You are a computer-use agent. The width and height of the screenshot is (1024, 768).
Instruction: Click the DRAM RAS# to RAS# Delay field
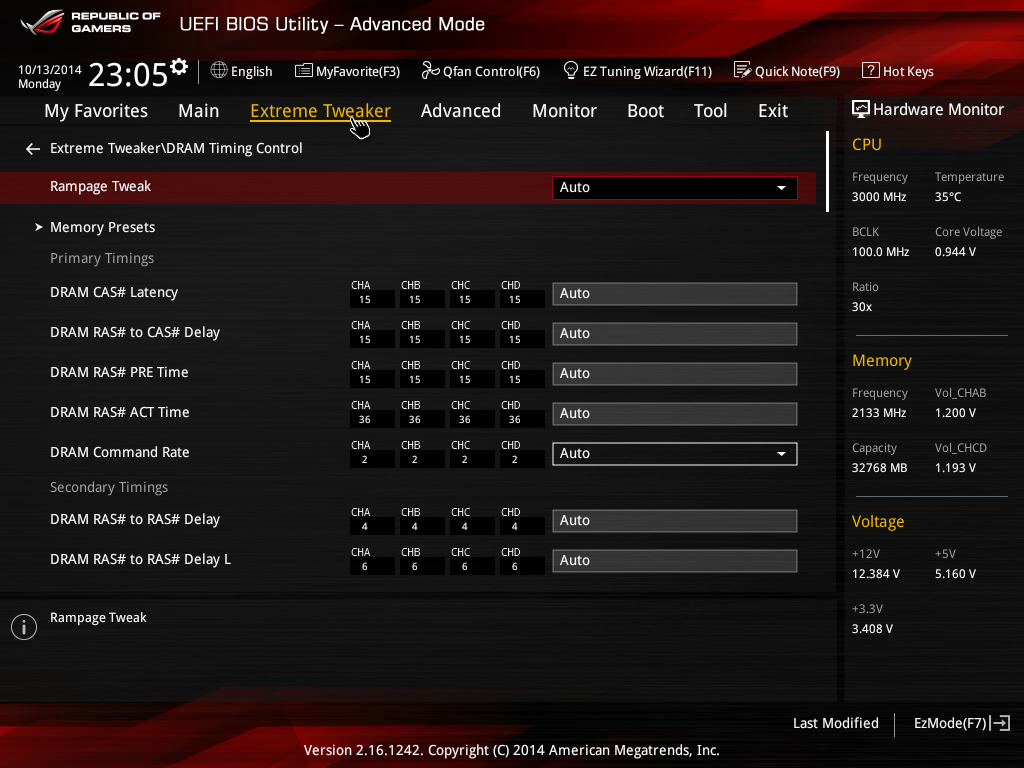click(x=675, y=520)
